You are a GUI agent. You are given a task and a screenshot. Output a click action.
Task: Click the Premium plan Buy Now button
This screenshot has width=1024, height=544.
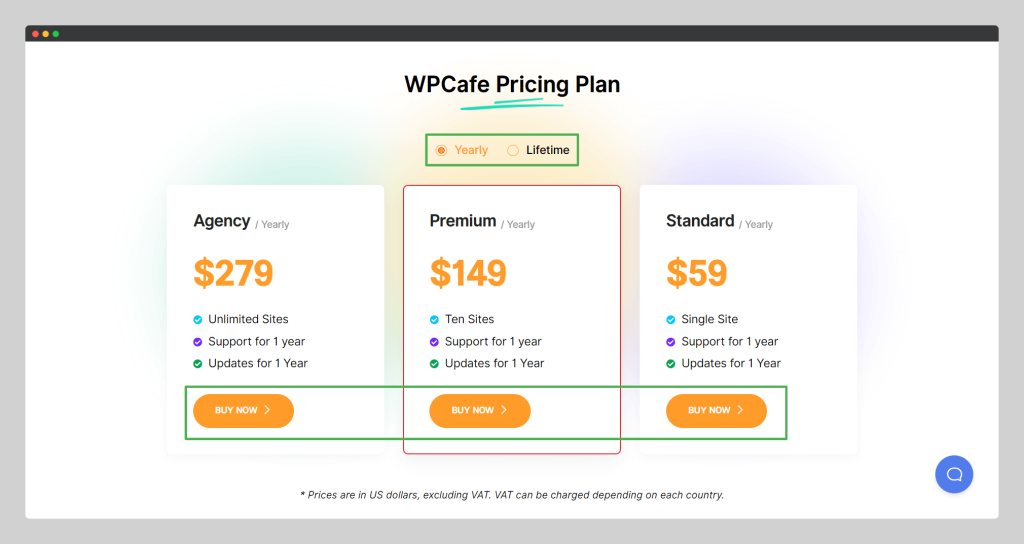(x=480, y=411)
